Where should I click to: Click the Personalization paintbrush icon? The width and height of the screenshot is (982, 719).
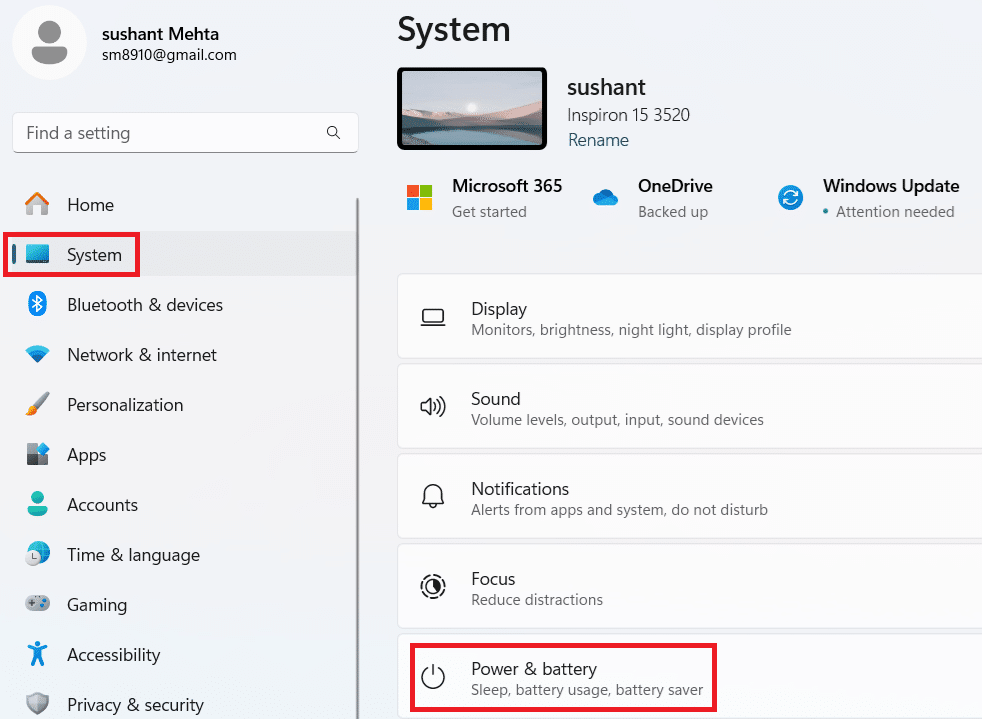[38, 405]
